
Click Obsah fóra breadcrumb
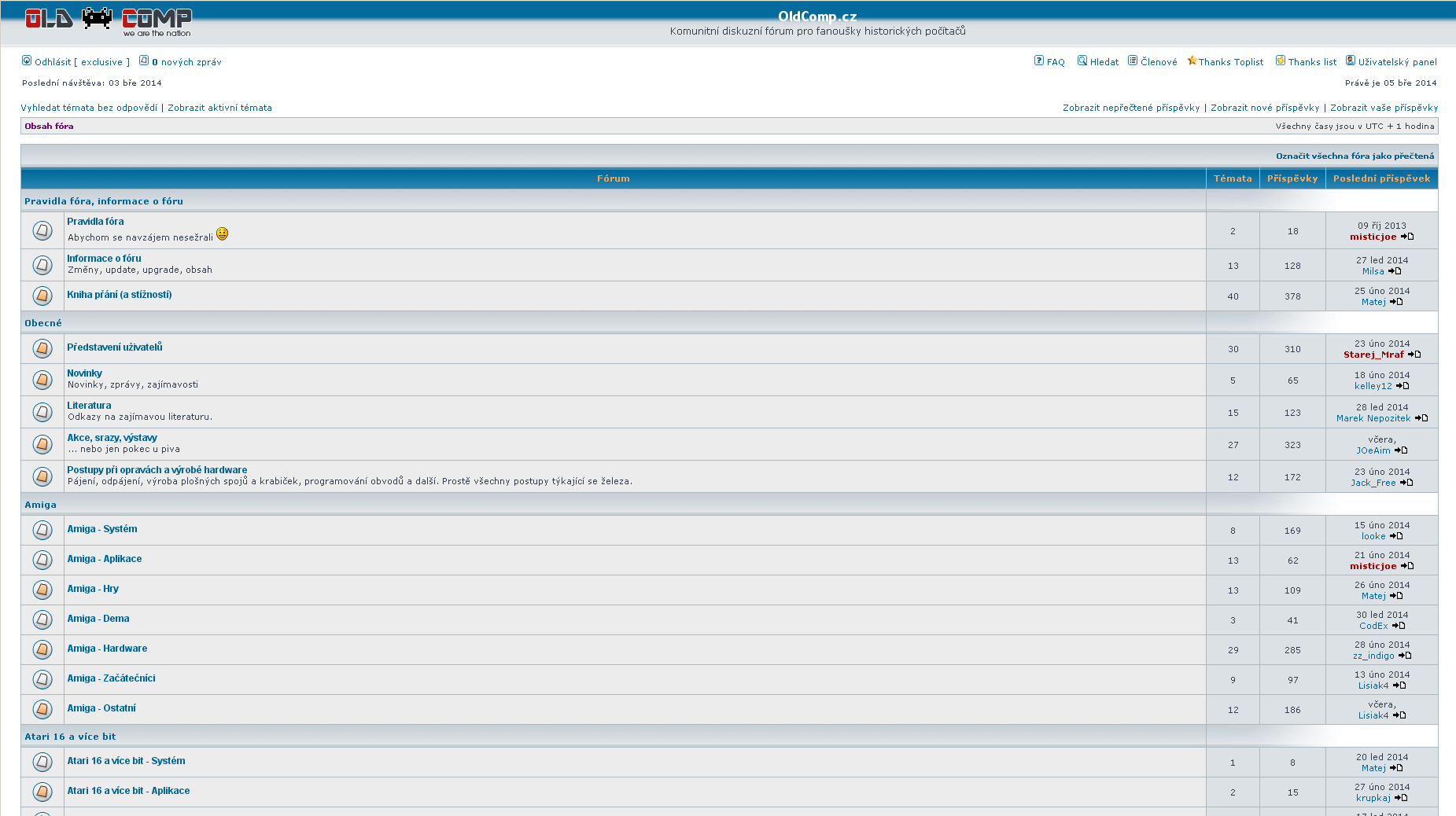[x=49, y=126]
